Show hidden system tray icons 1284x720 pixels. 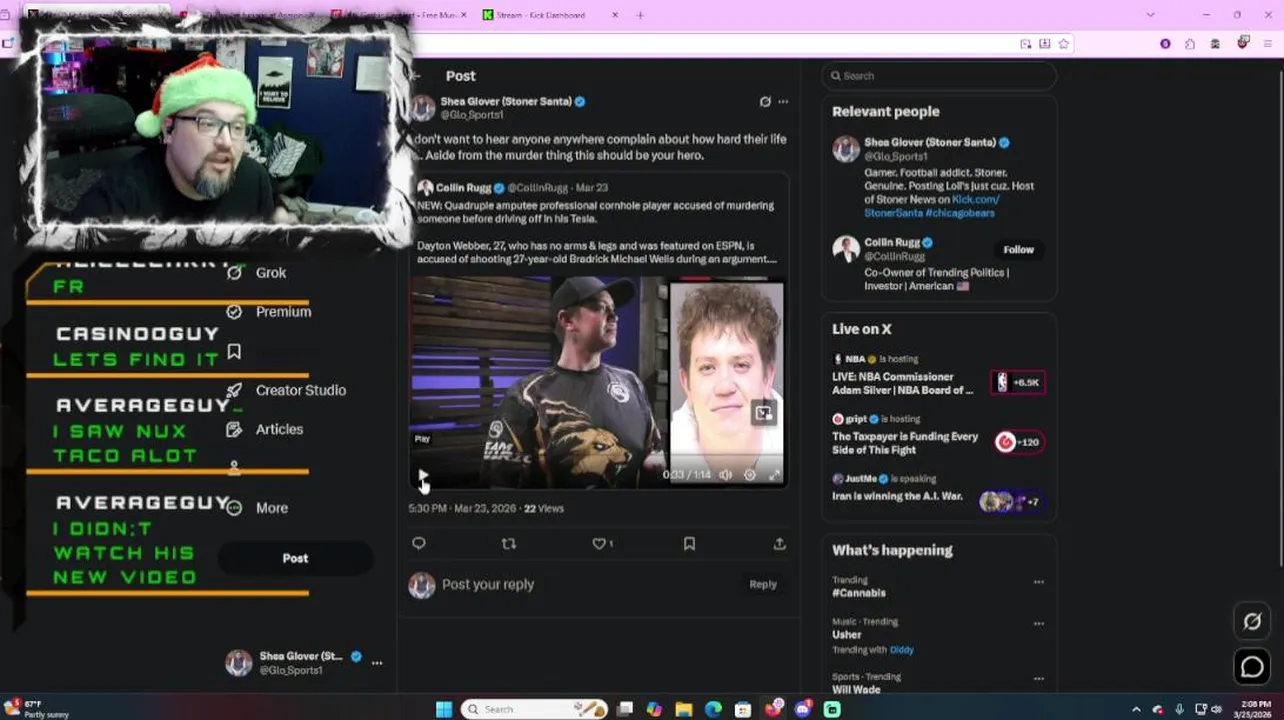pyautogui.click(x=1136, y=709)
